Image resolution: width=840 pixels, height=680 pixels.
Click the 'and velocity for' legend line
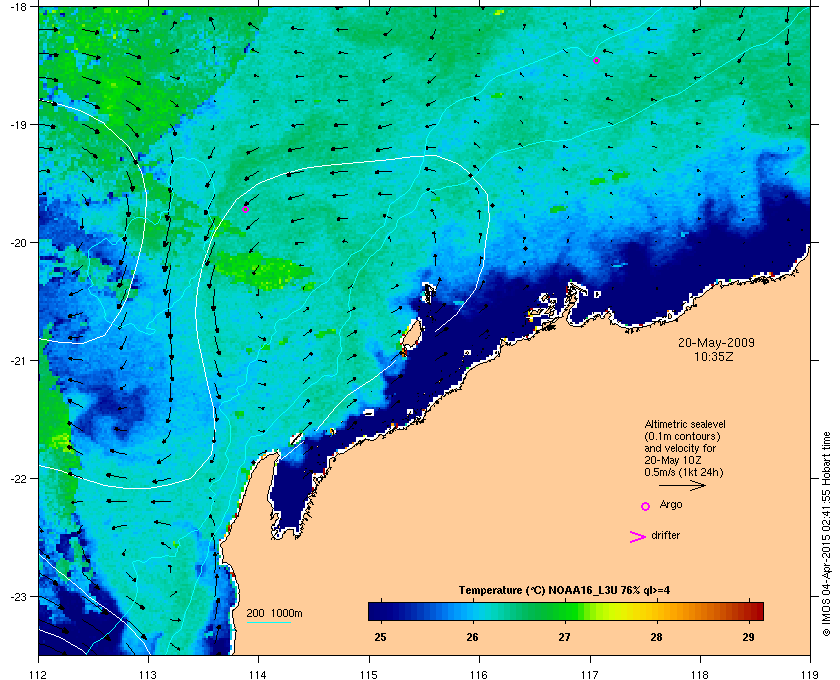tap(680, 449)
